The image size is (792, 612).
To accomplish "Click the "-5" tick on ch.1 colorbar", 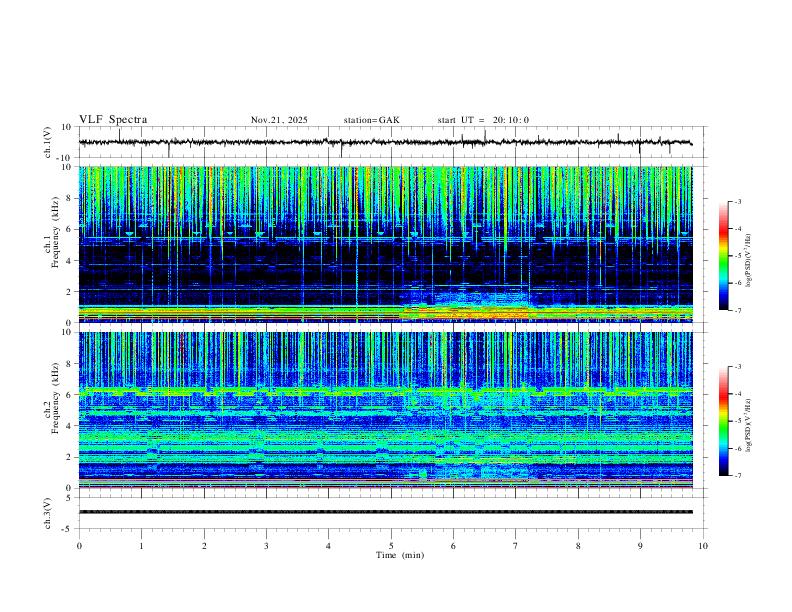I will tap(738, 256).
